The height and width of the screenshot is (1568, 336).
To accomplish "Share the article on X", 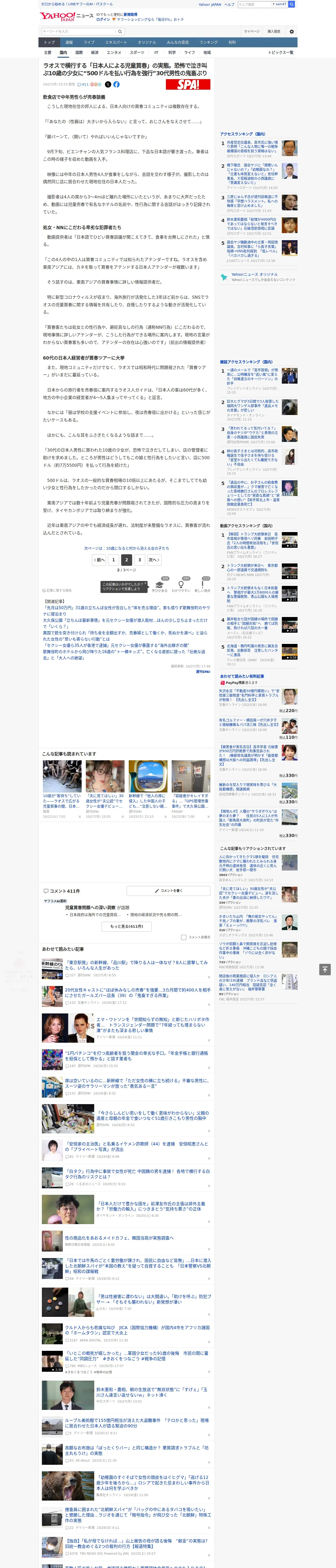I will click(108, 85).
